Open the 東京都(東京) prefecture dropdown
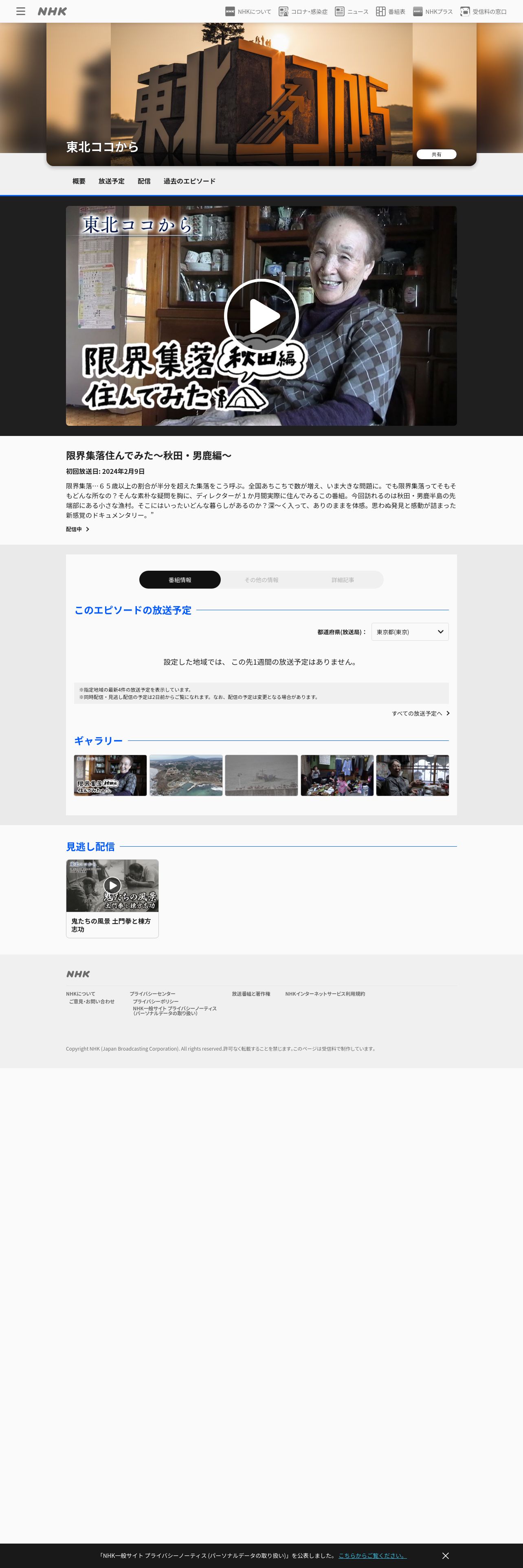Image resolution: width=523 pixels, height=1568 pixels. coord(410,632)
